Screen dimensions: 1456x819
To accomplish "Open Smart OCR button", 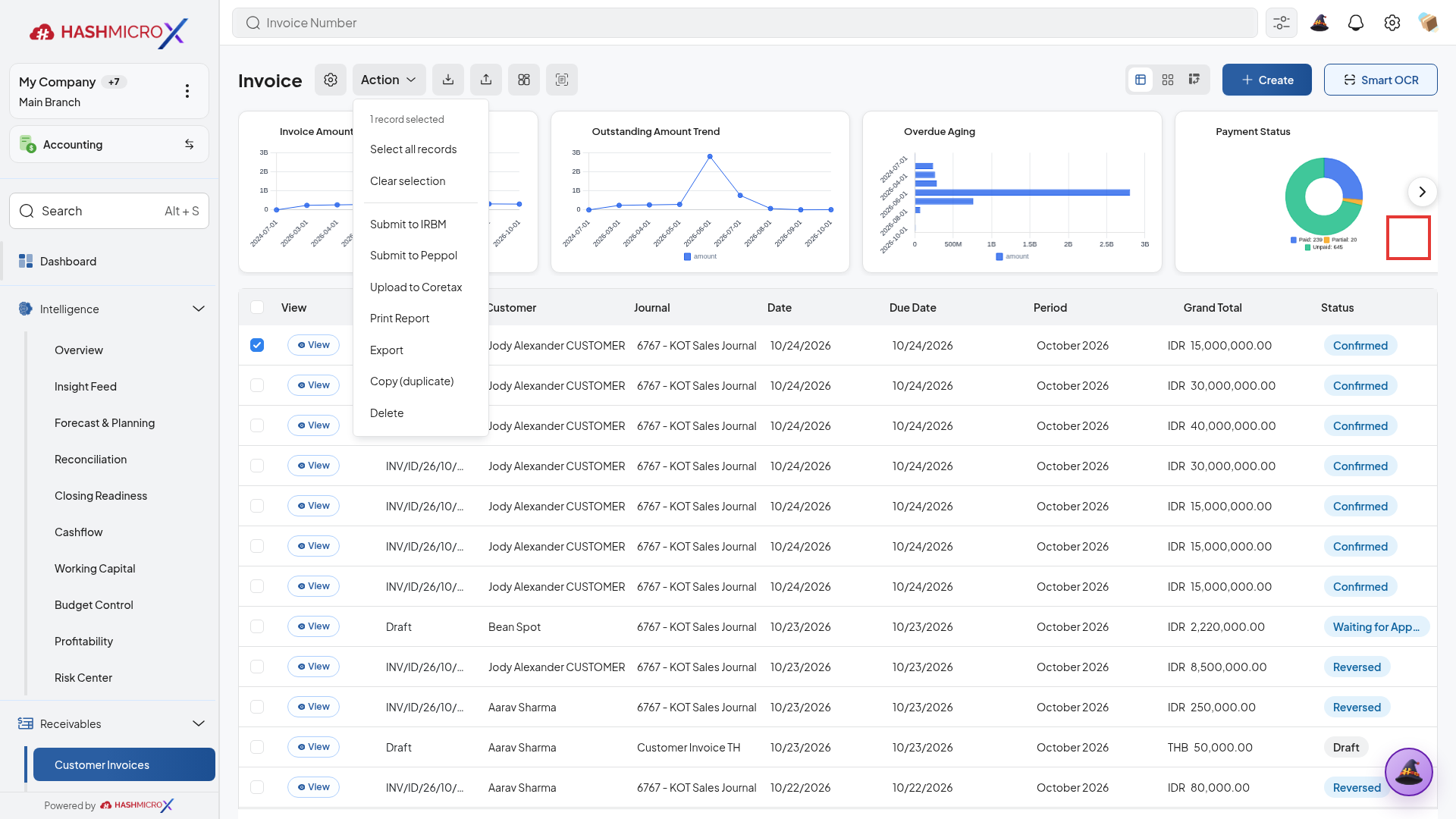I will click(x=1381, y=80).
